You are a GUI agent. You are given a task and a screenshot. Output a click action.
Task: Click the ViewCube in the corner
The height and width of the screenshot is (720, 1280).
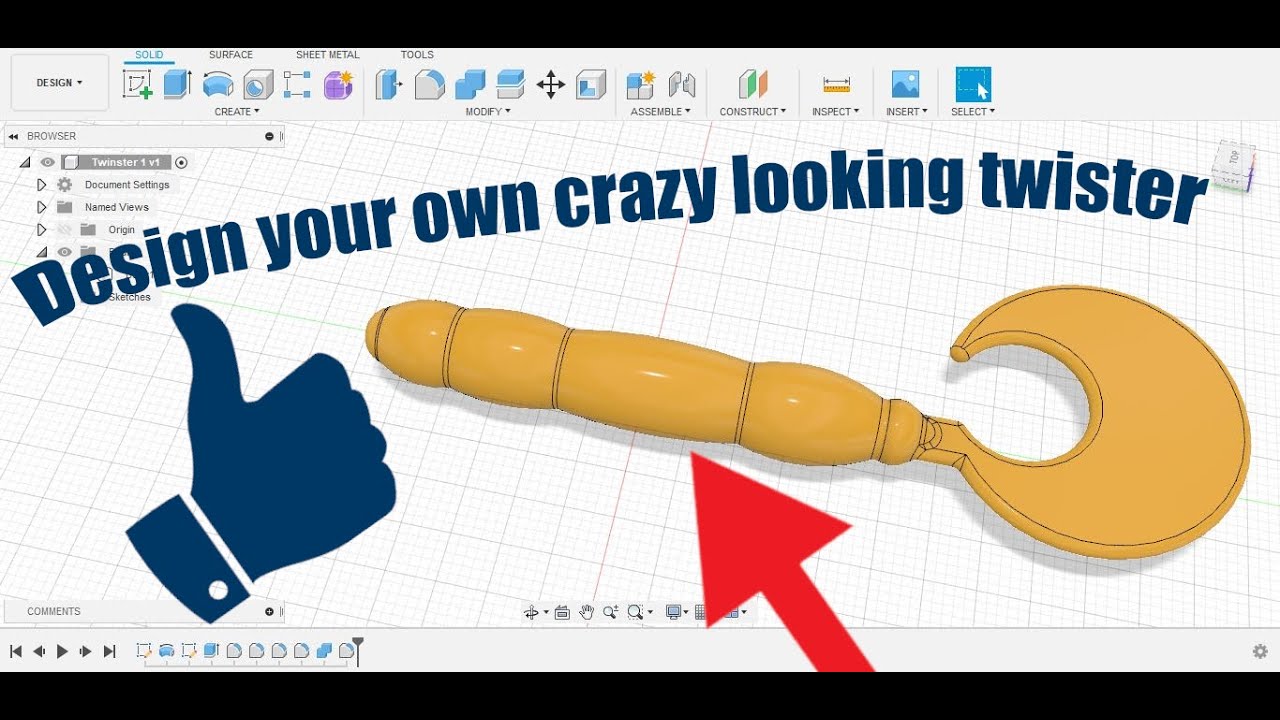pyautogui.click(x=1232, y=165)
